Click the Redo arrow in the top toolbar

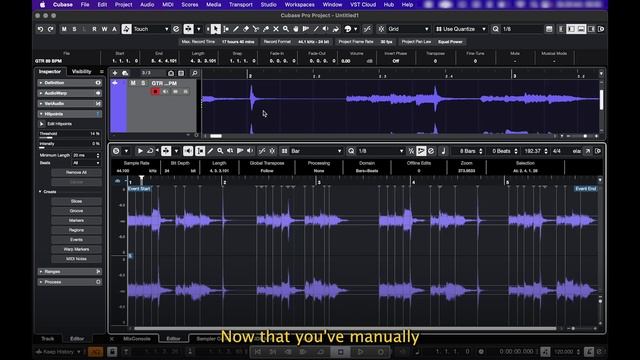coord(50,29)
